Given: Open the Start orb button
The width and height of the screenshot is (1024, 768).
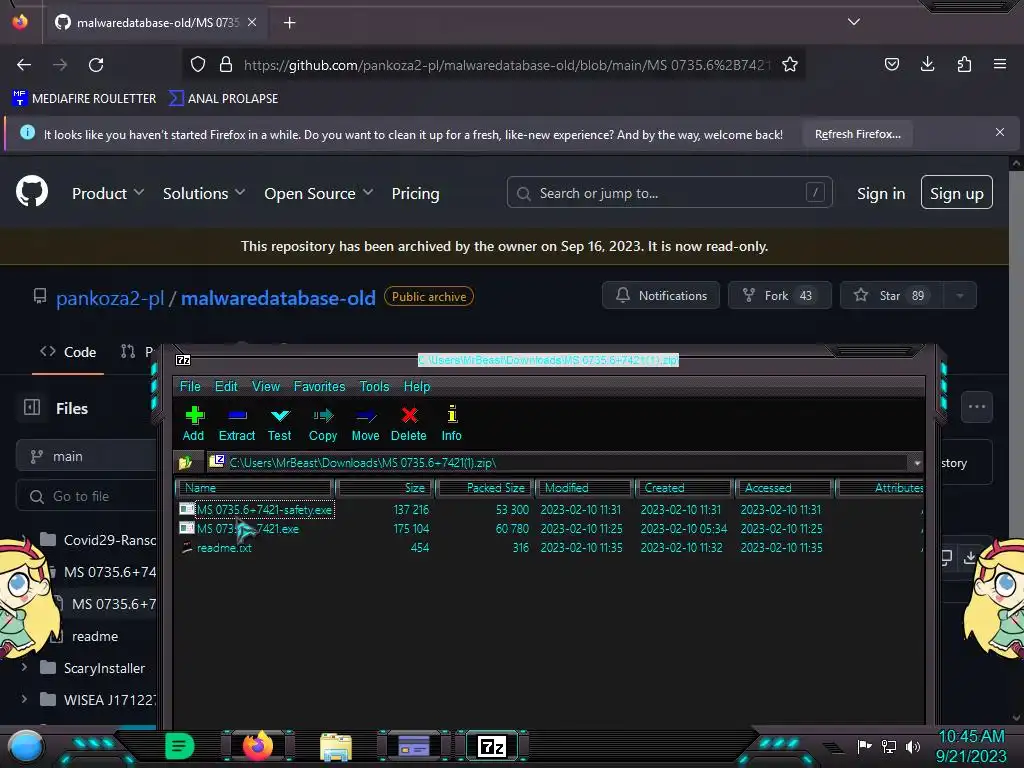Looking at the screenshot, I should (x=25, y=747).
